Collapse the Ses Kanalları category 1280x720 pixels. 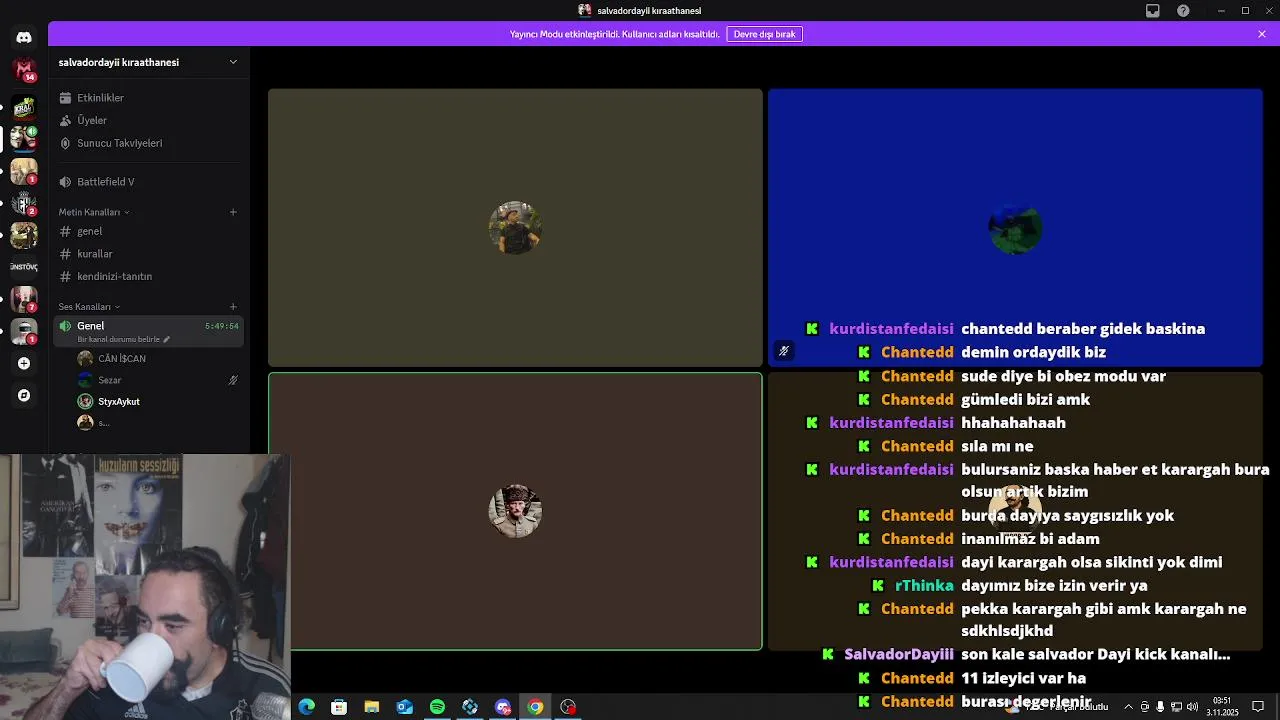tap(89, 307)
